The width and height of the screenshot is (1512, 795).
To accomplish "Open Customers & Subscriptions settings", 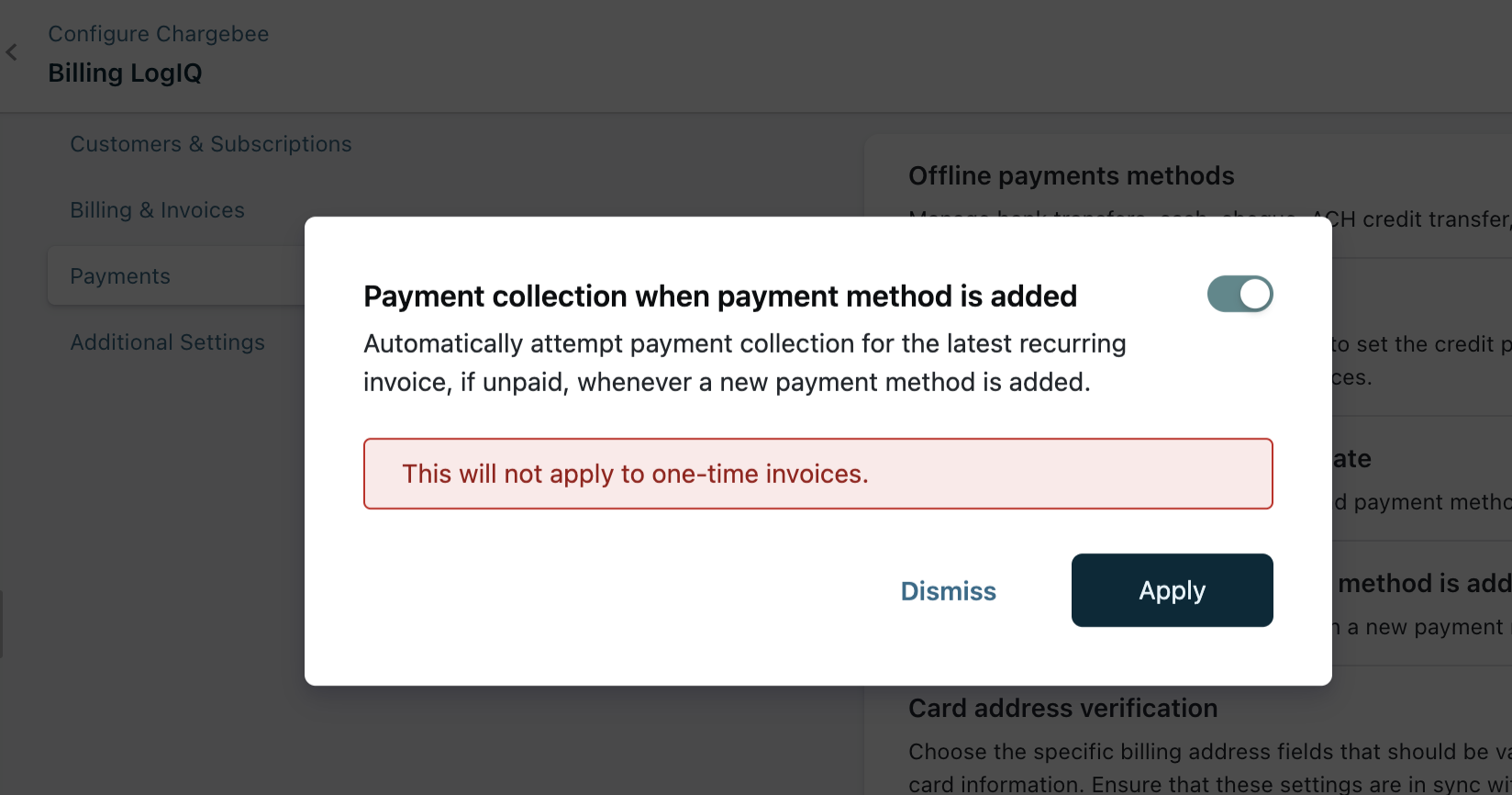I will [x=211, y=144].
